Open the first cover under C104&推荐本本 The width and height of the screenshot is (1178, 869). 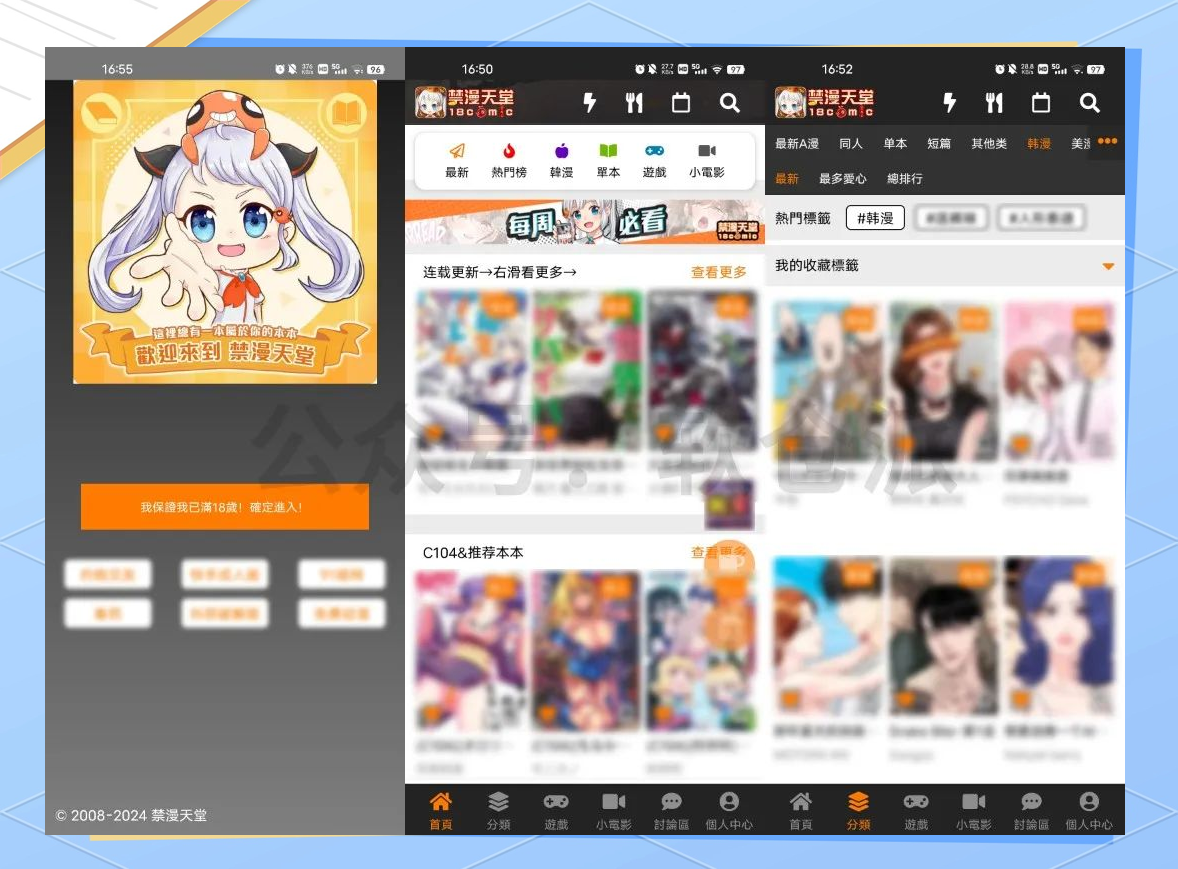point(470,650)
